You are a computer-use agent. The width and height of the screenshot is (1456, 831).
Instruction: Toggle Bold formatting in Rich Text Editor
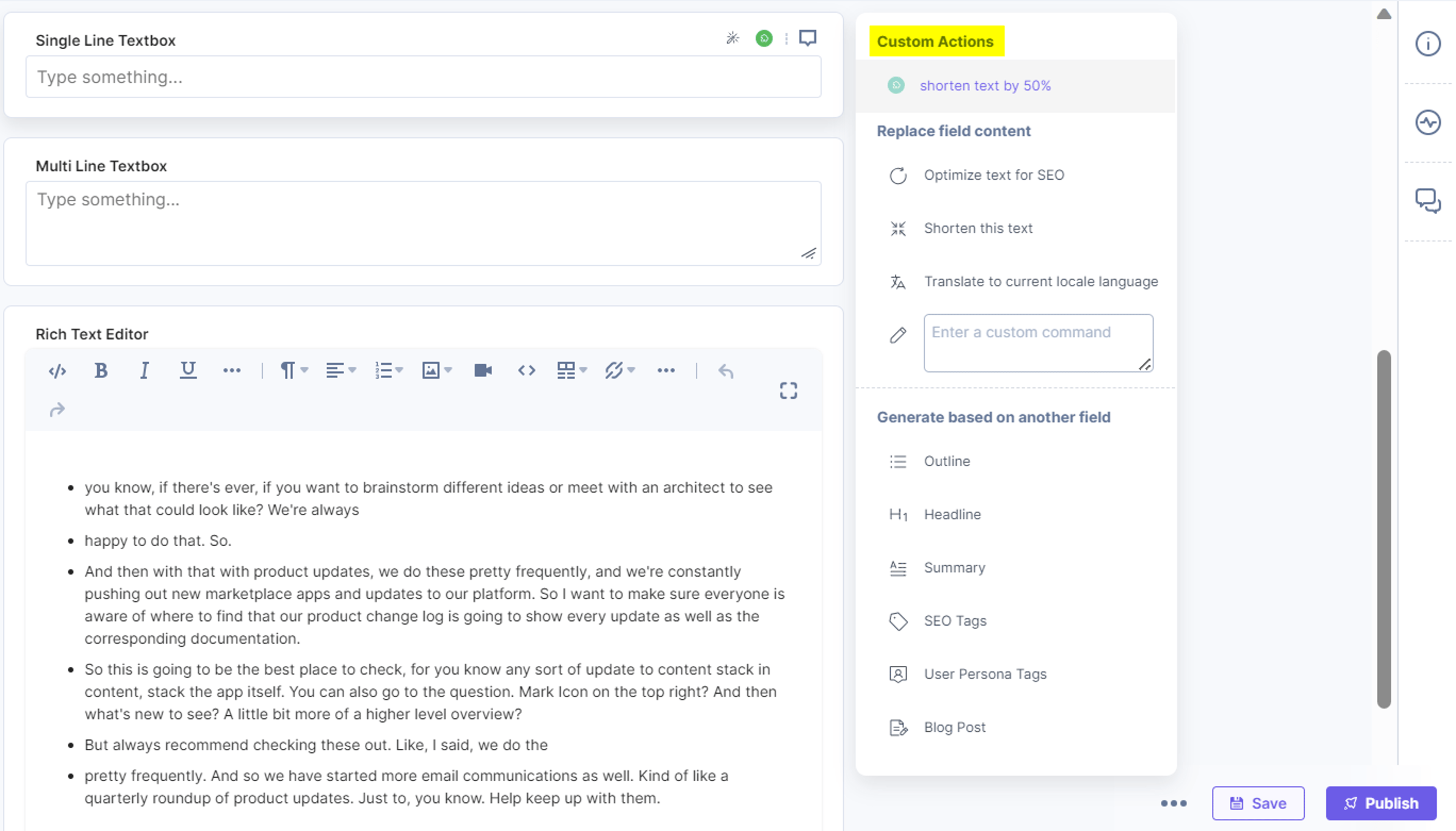click(x=101, y=370)
